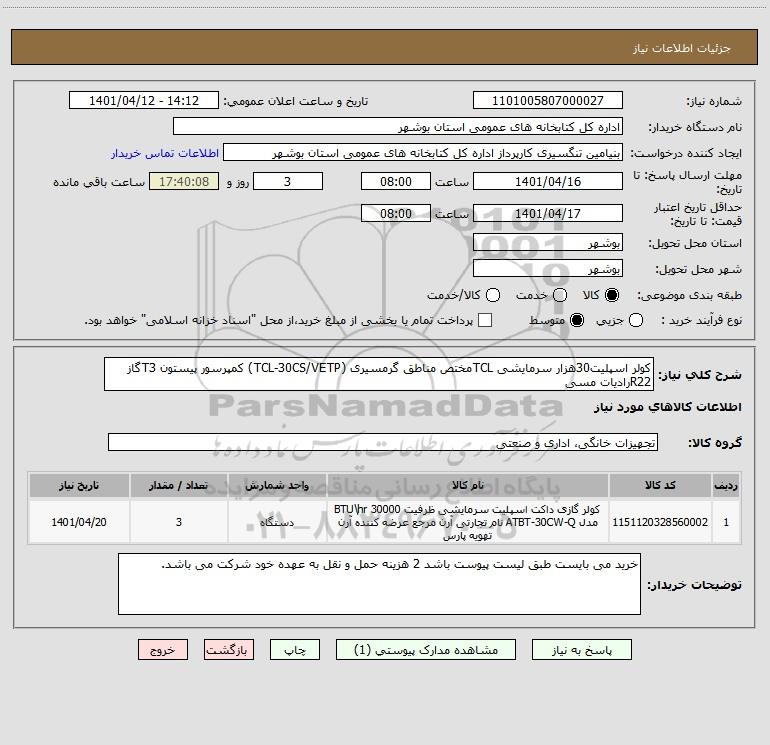Screen dimensions: 770x745
Task: Select the کالا radio button
Action: click(x=612, y=295)
